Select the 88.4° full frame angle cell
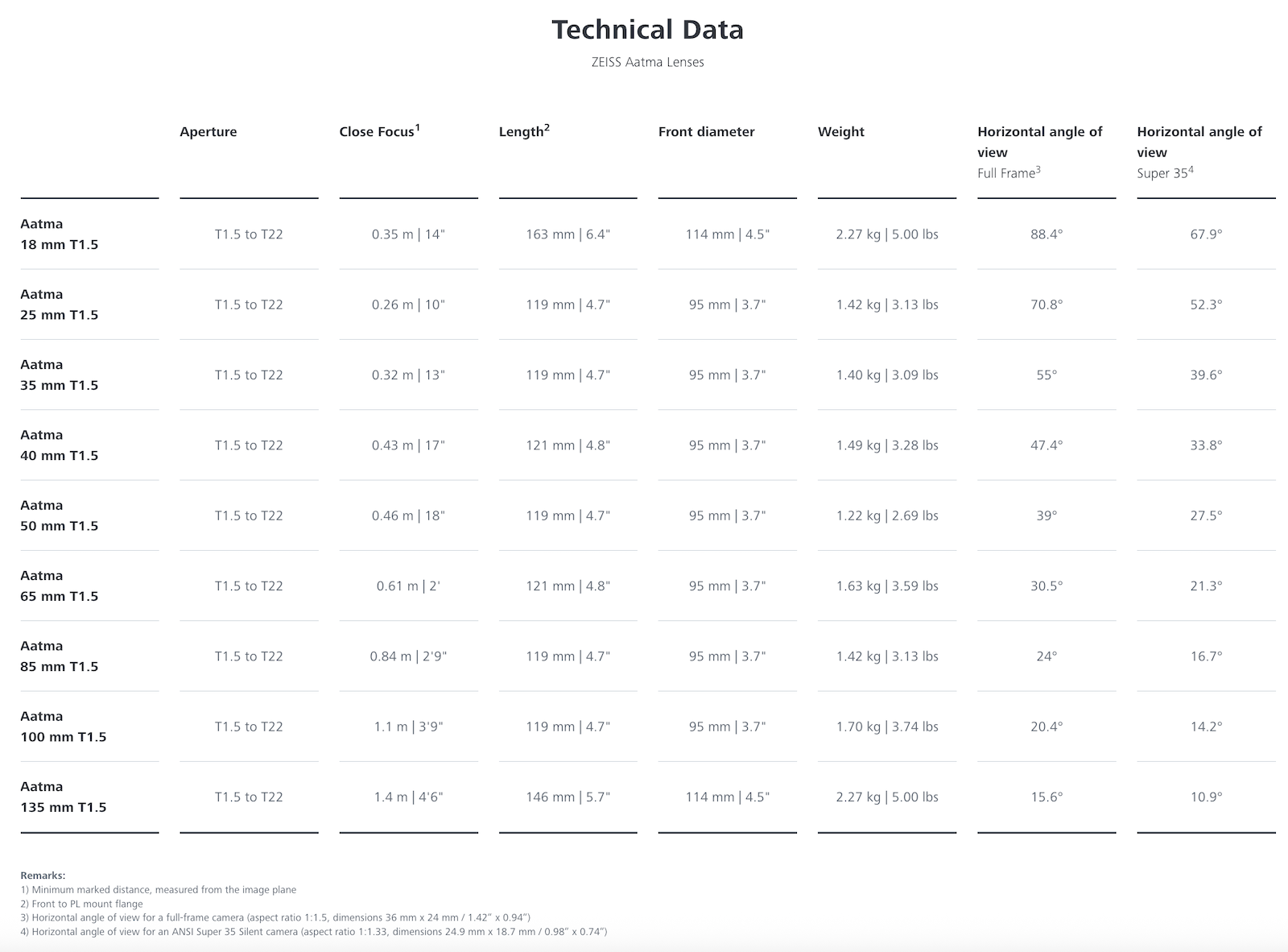Viewport: 1288px width, 952px height. click(1046, 234)
